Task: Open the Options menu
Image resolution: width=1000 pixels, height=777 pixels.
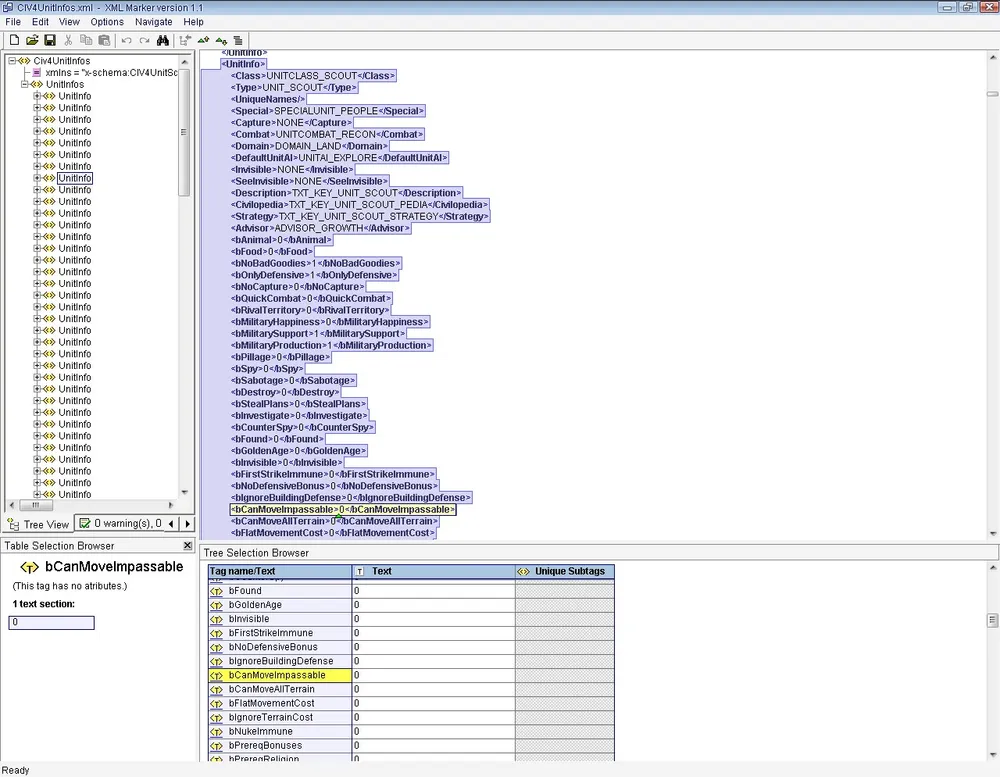Action: [107, 21]
